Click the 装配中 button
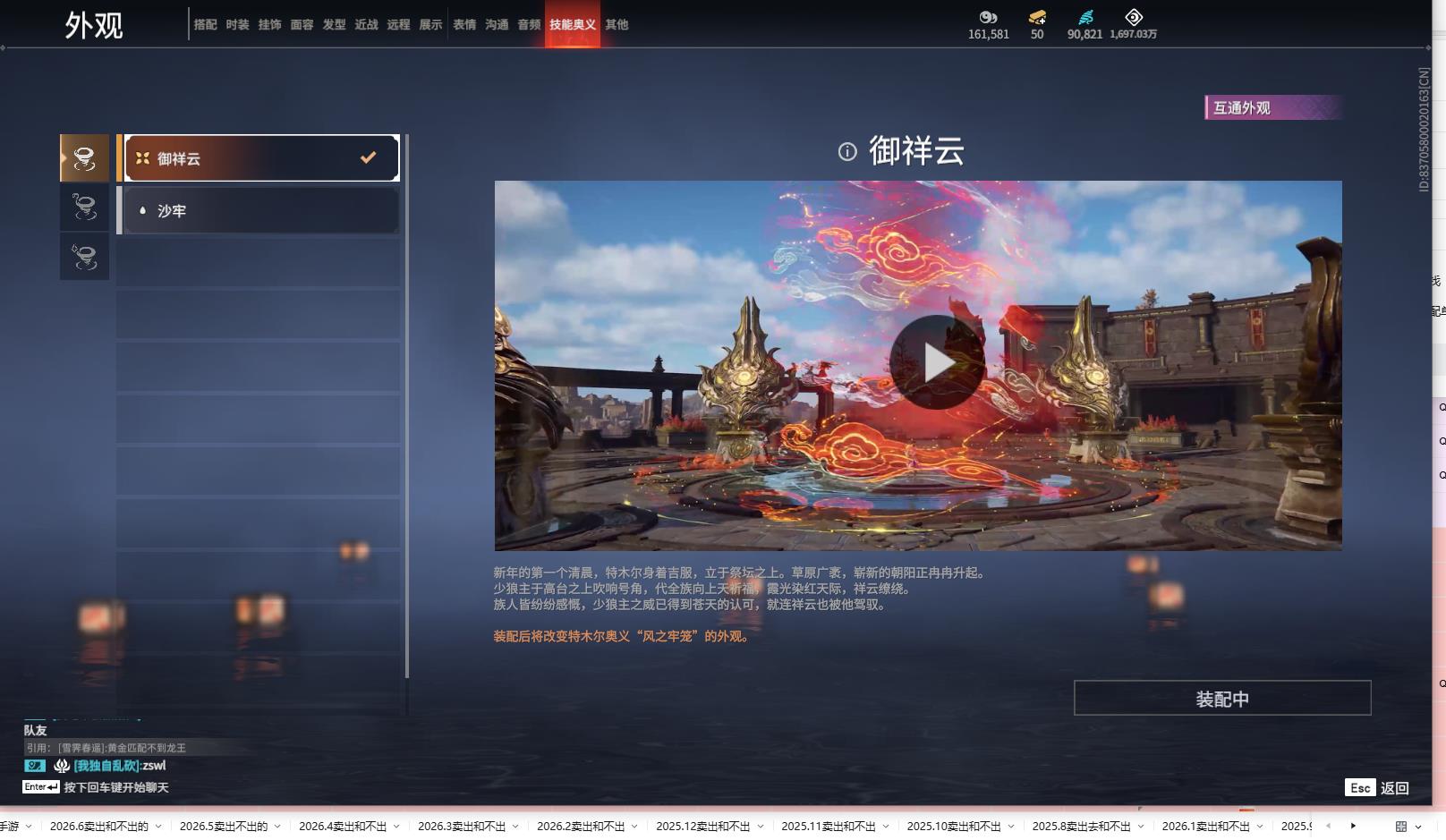The height and width of the screenshot is (840, 1446). (1222, 698)
